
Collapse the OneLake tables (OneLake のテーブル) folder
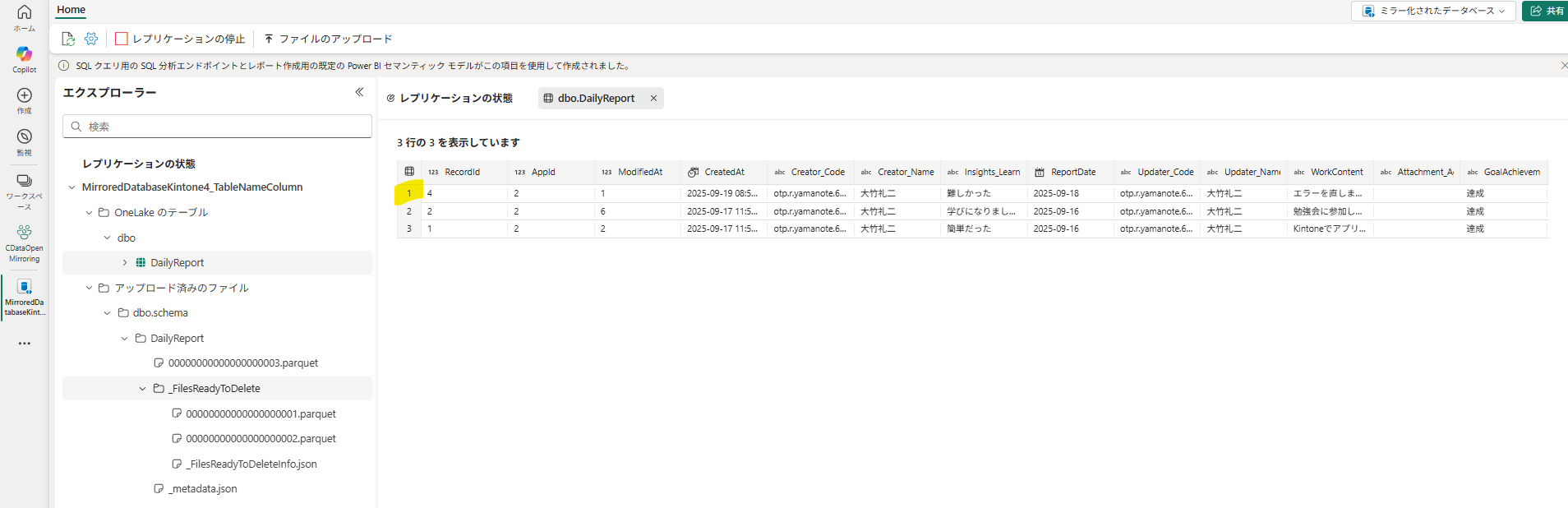click(x=89, y=212)
